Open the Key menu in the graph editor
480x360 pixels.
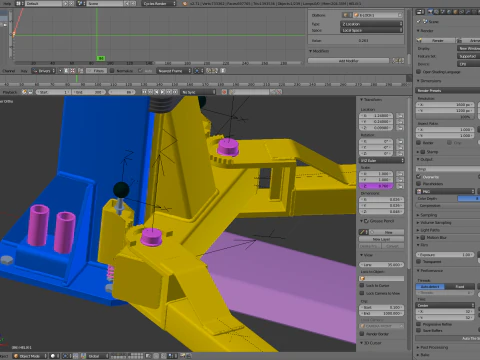[24, 71]
